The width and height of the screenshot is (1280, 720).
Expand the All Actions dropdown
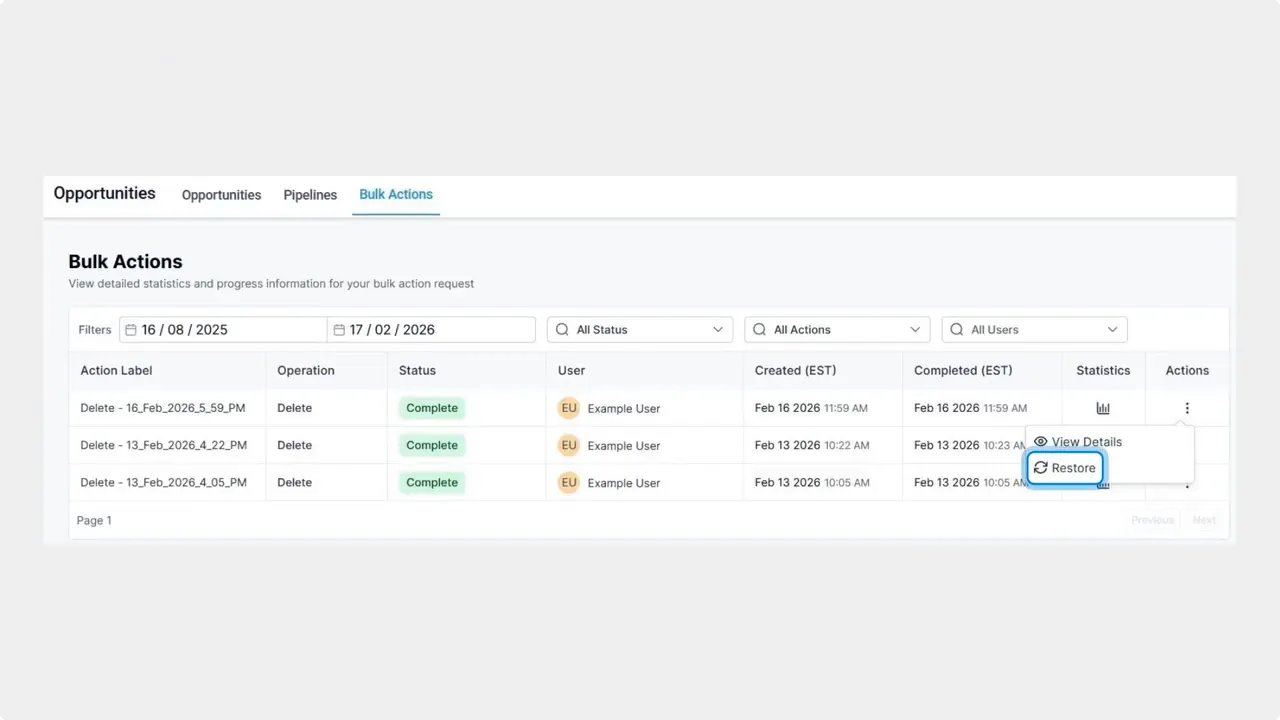837,330
